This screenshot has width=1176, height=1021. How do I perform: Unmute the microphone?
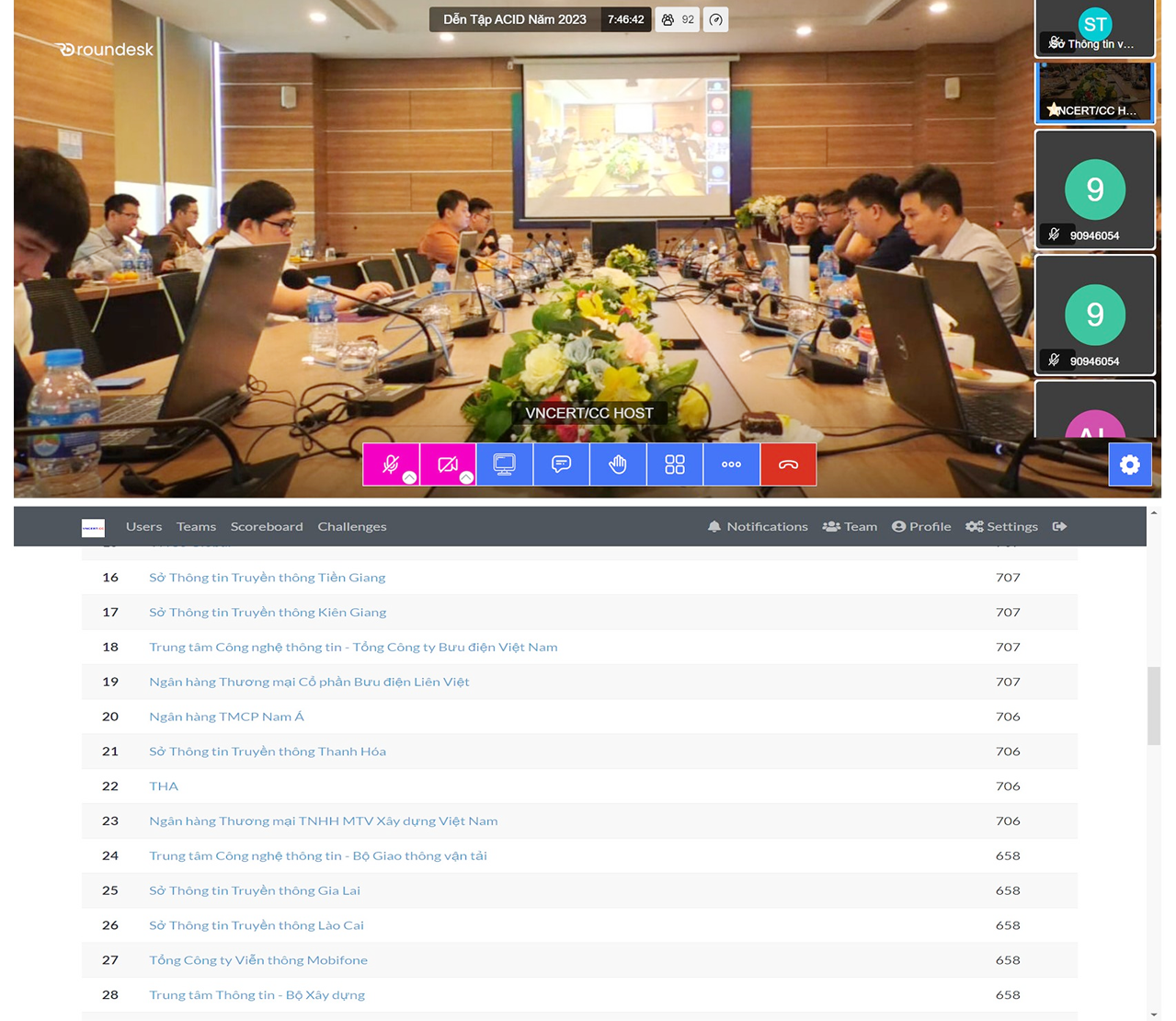click(389, 464)
